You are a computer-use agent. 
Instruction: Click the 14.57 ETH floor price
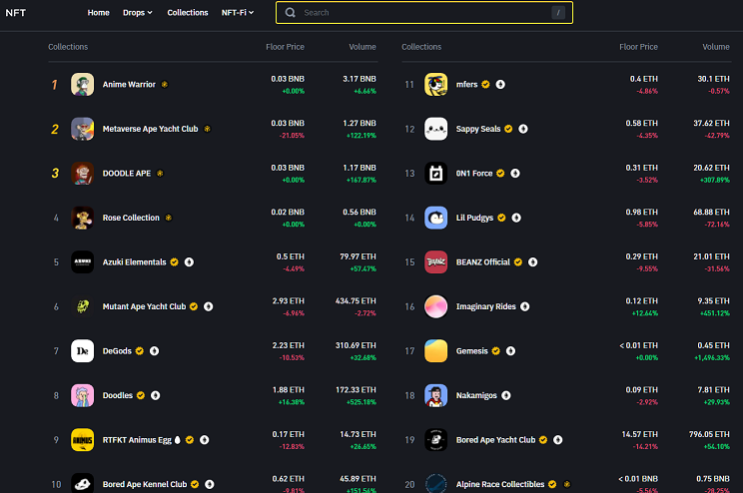pos(640,434)
